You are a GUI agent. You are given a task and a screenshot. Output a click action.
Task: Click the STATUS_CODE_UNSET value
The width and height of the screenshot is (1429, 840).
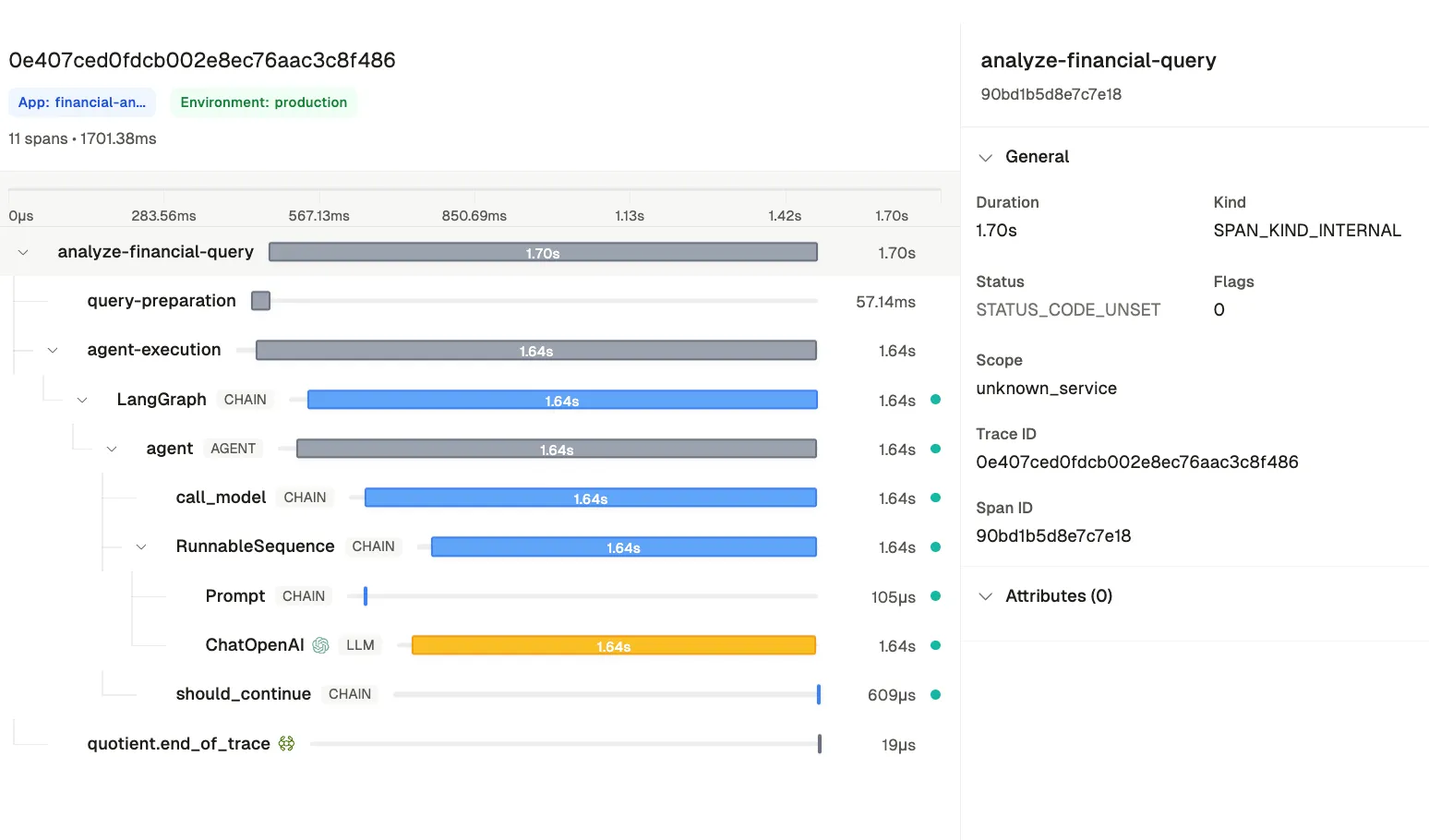(x=1068, y=309)
